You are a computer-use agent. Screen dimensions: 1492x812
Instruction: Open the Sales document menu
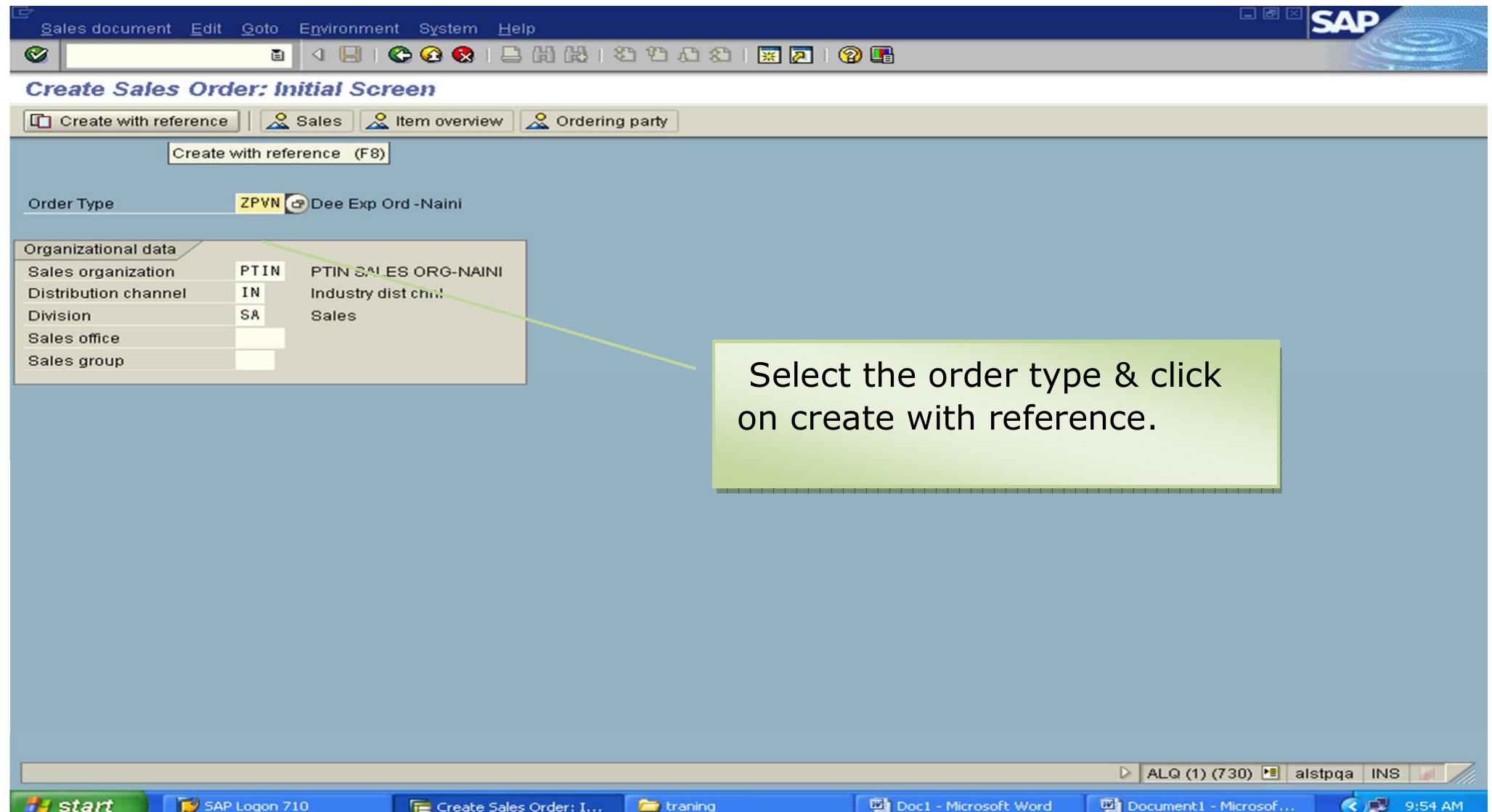106,28
